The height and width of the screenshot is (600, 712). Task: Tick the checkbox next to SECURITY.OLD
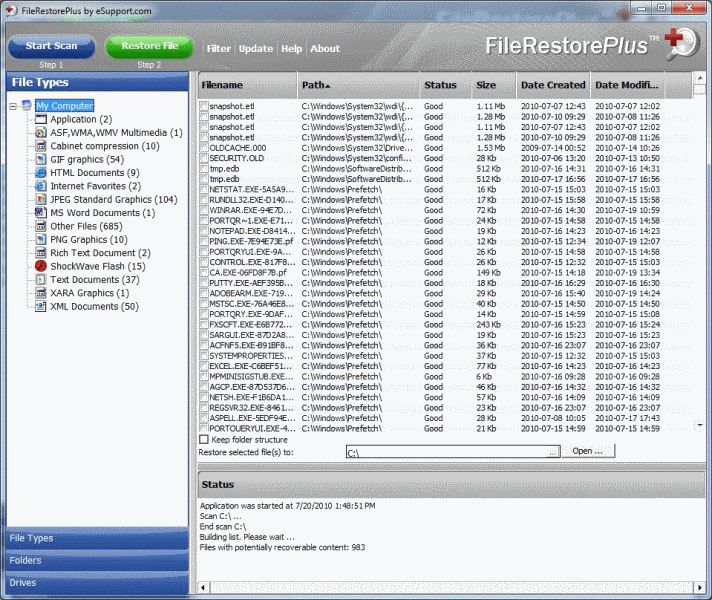[x=204, y=158]
